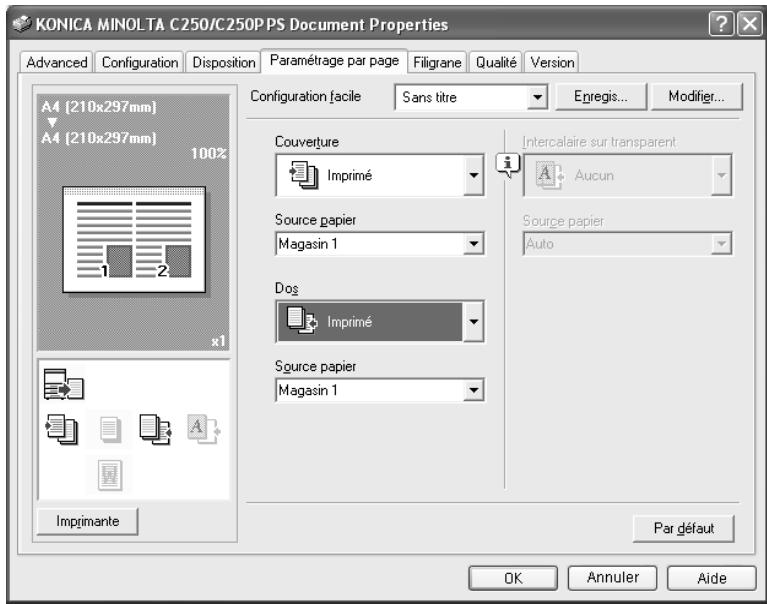Click the printer icon in title bar
The image size is (767, 604).
tap(22, 23)
